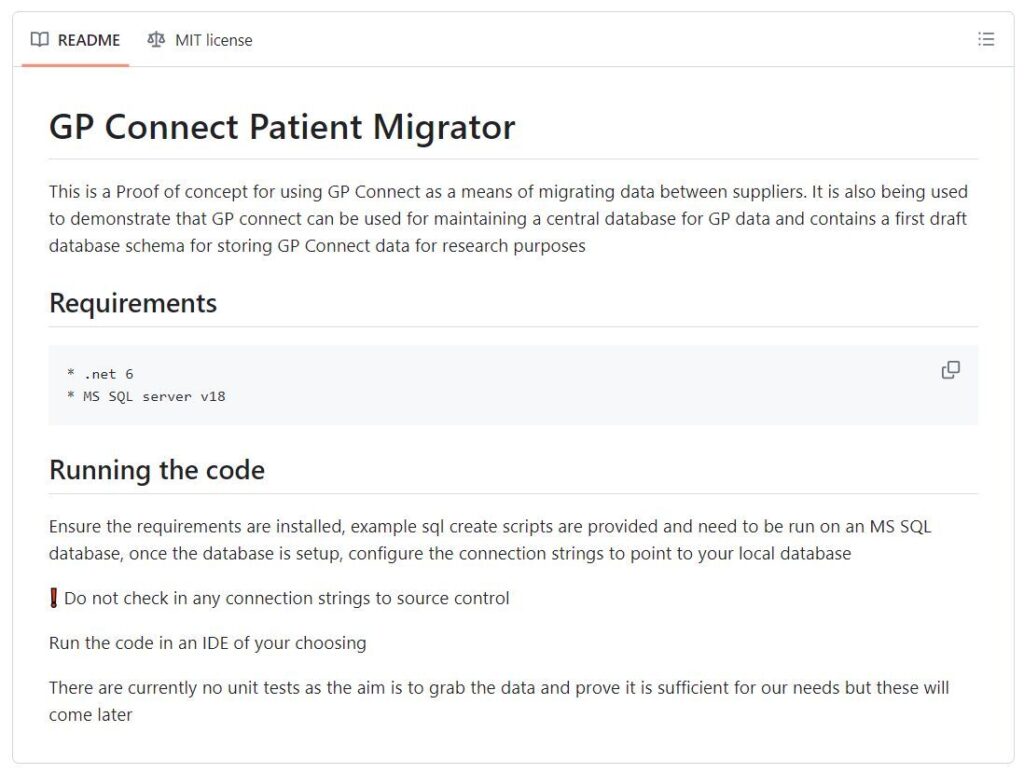Click the red exclamation mark emoji

[x=54, y=598]
